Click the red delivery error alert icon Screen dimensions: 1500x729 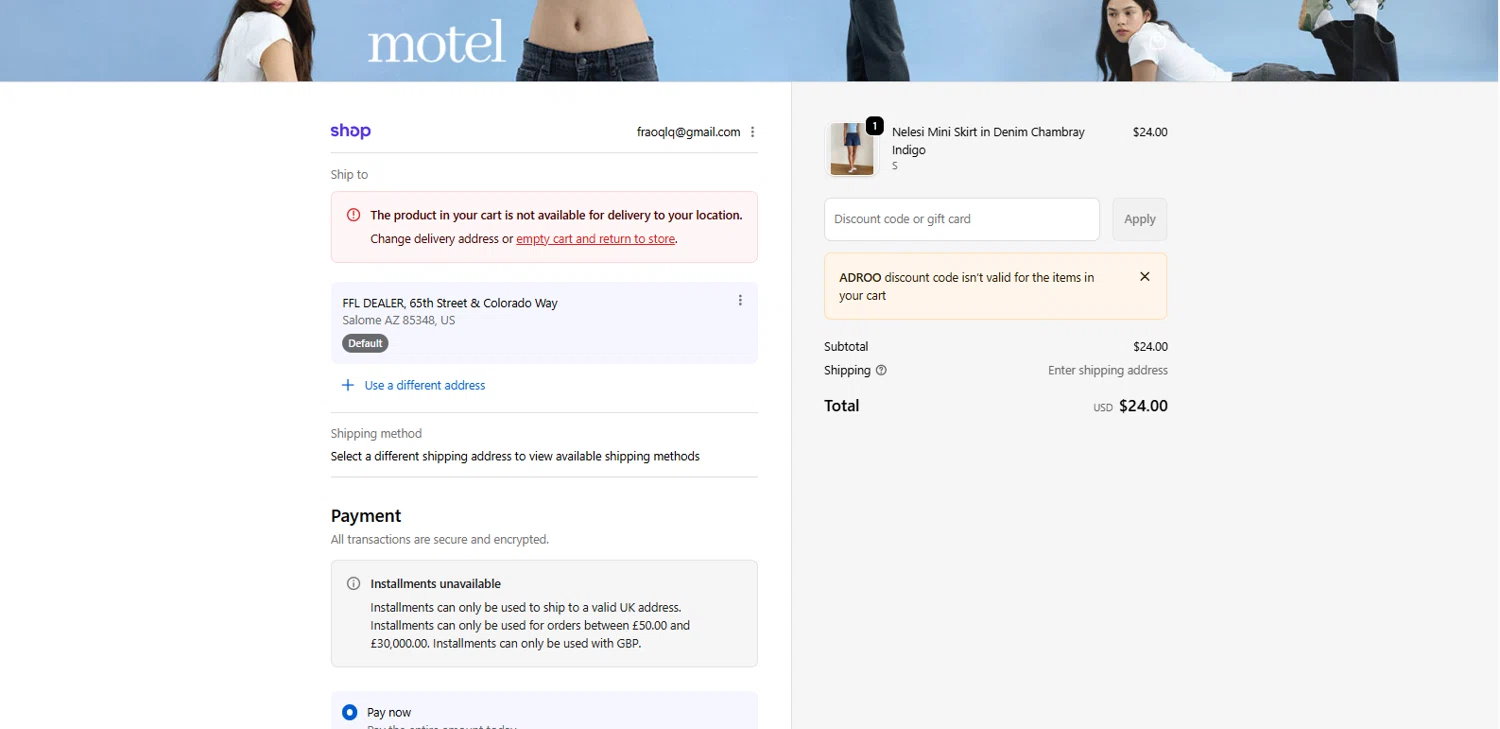coord(353,215)
